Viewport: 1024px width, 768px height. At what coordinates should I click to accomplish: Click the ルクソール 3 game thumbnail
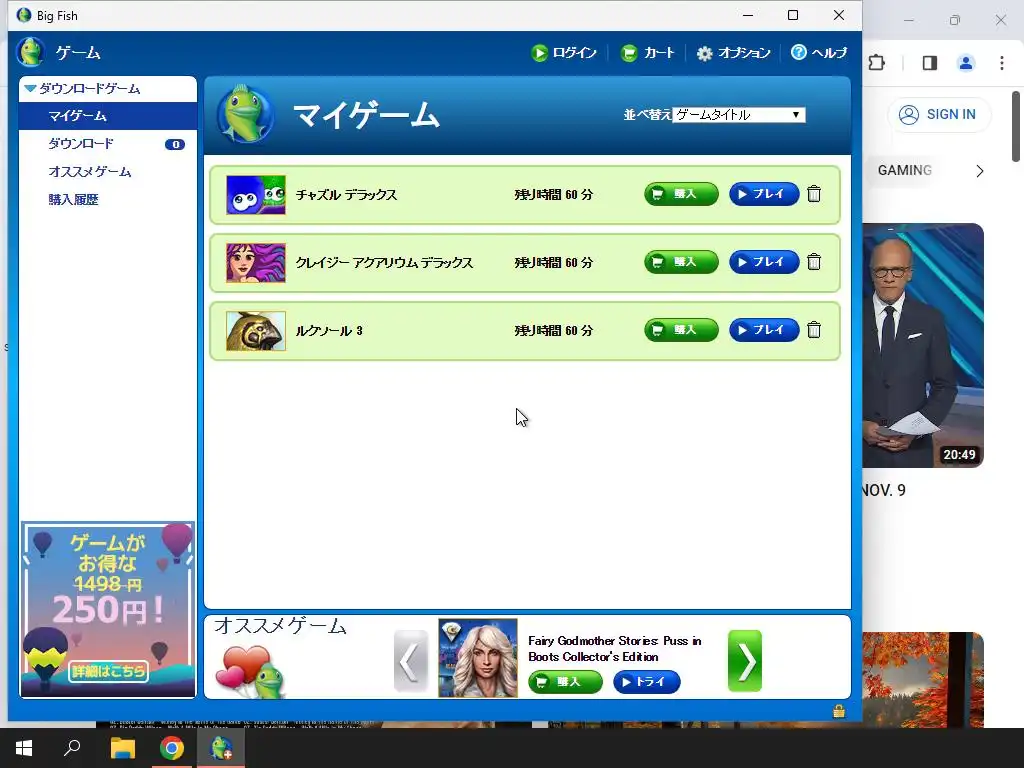(256, 331)
